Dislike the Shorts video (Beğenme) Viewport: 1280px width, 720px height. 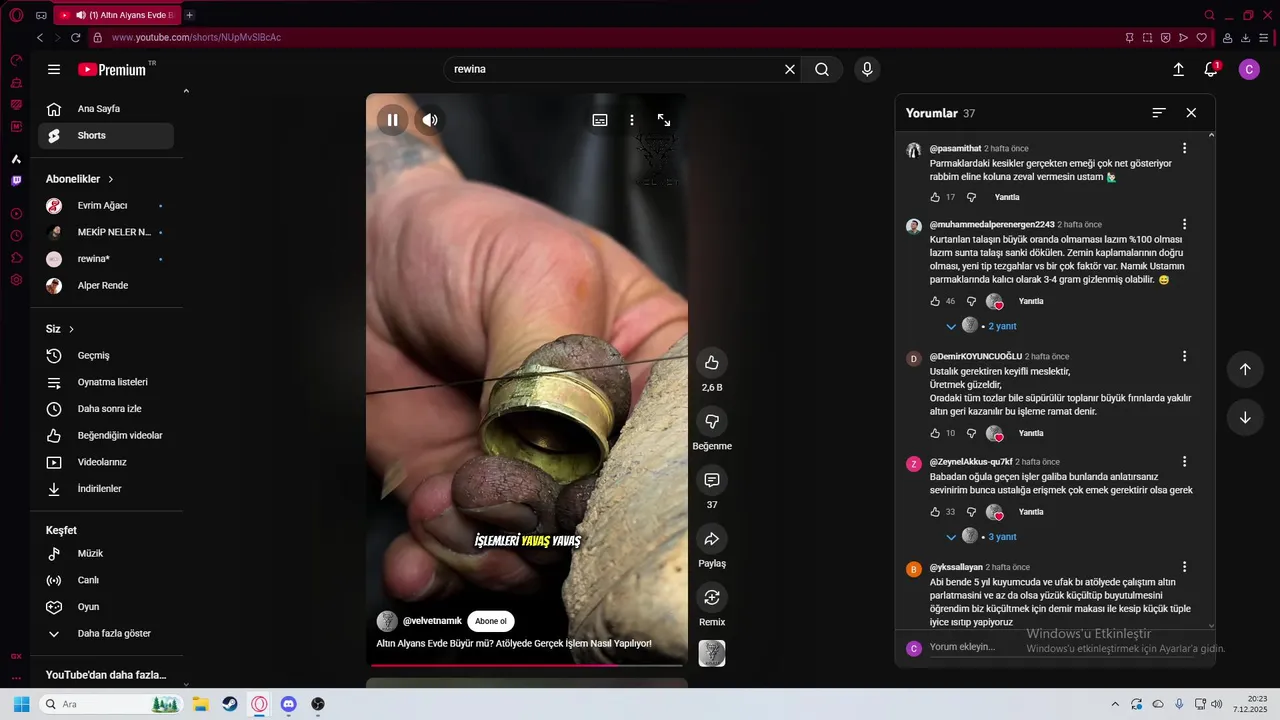pyautogui.click(x=712, y=421)
